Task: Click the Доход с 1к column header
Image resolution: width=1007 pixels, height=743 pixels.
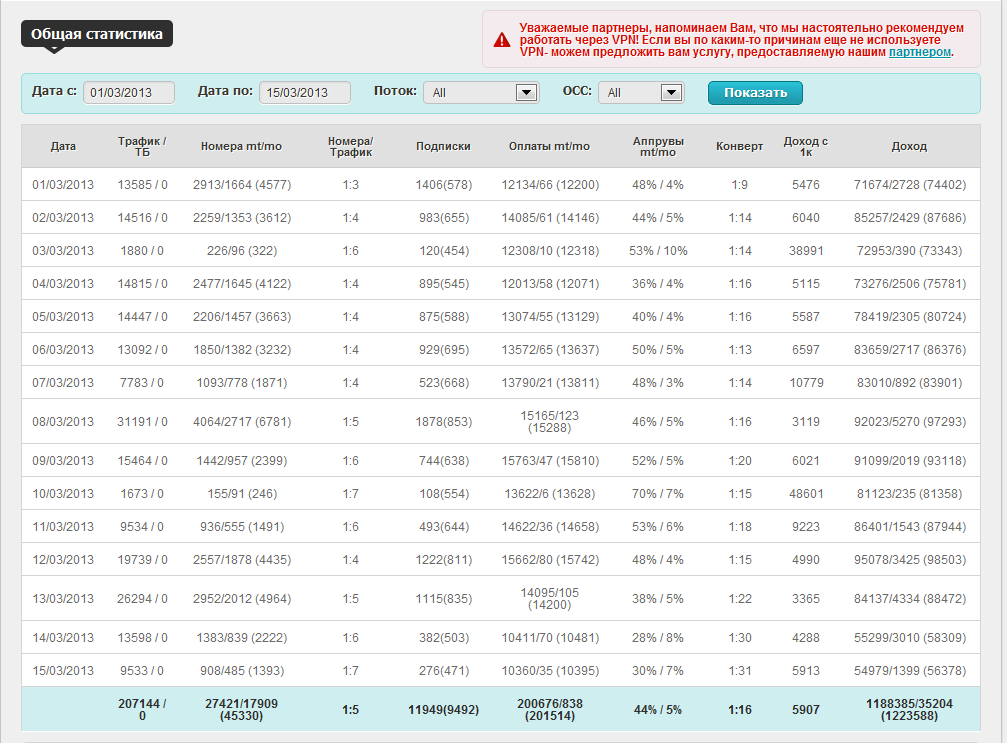Action: pyautogui.click(x=805, y=146)
